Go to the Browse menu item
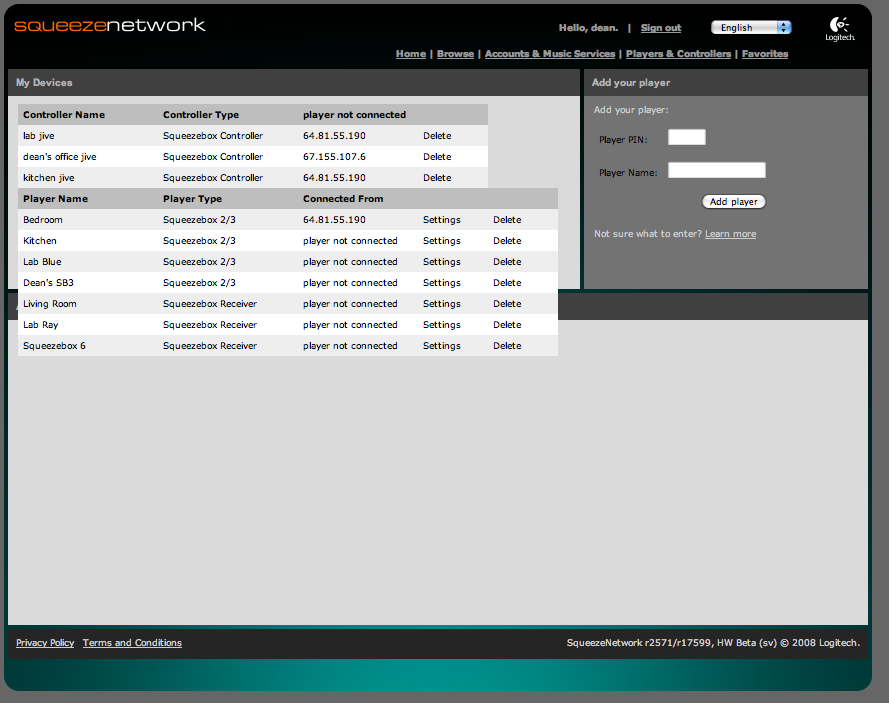The height and width of the screenshot is (703, 889). pyautogui.click(x=455, y=54)
